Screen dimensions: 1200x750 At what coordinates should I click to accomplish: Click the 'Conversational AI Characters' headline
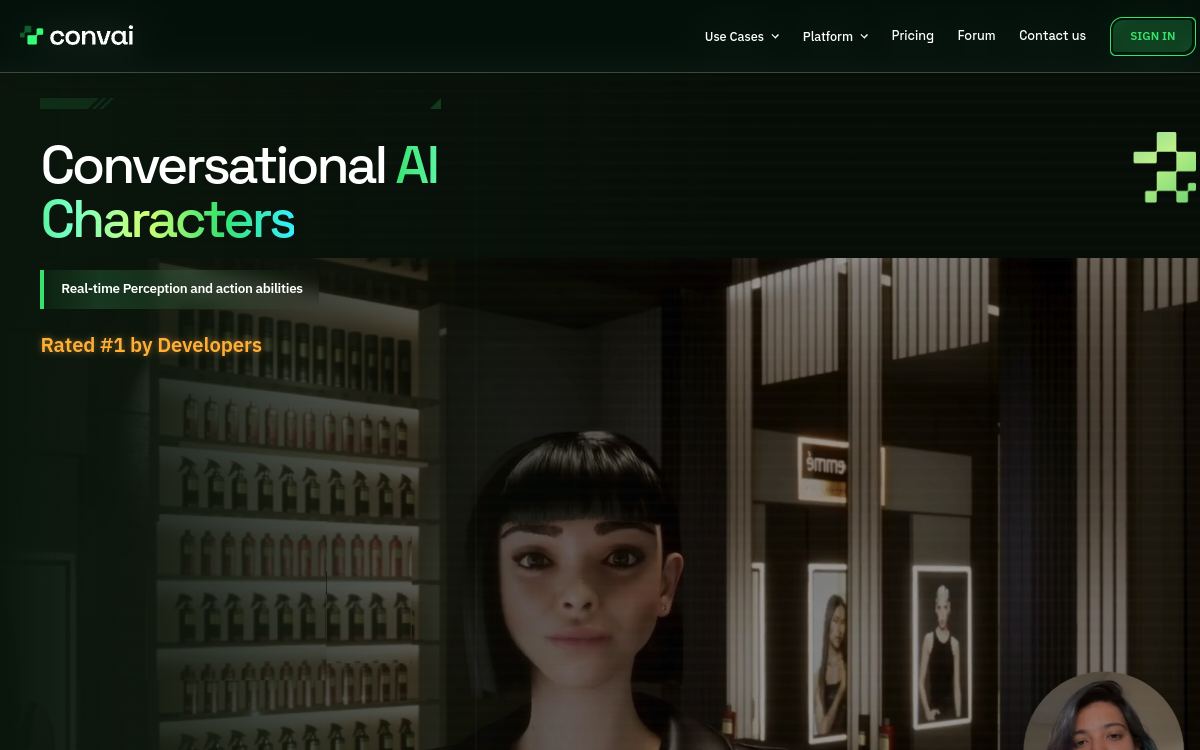[x=240, y=192]
